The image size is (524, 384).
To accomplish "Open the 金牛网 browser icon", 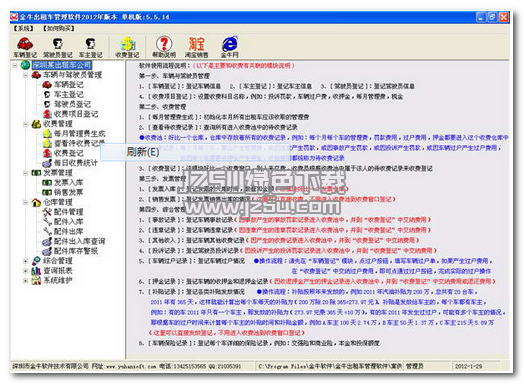I will (230, 47).
